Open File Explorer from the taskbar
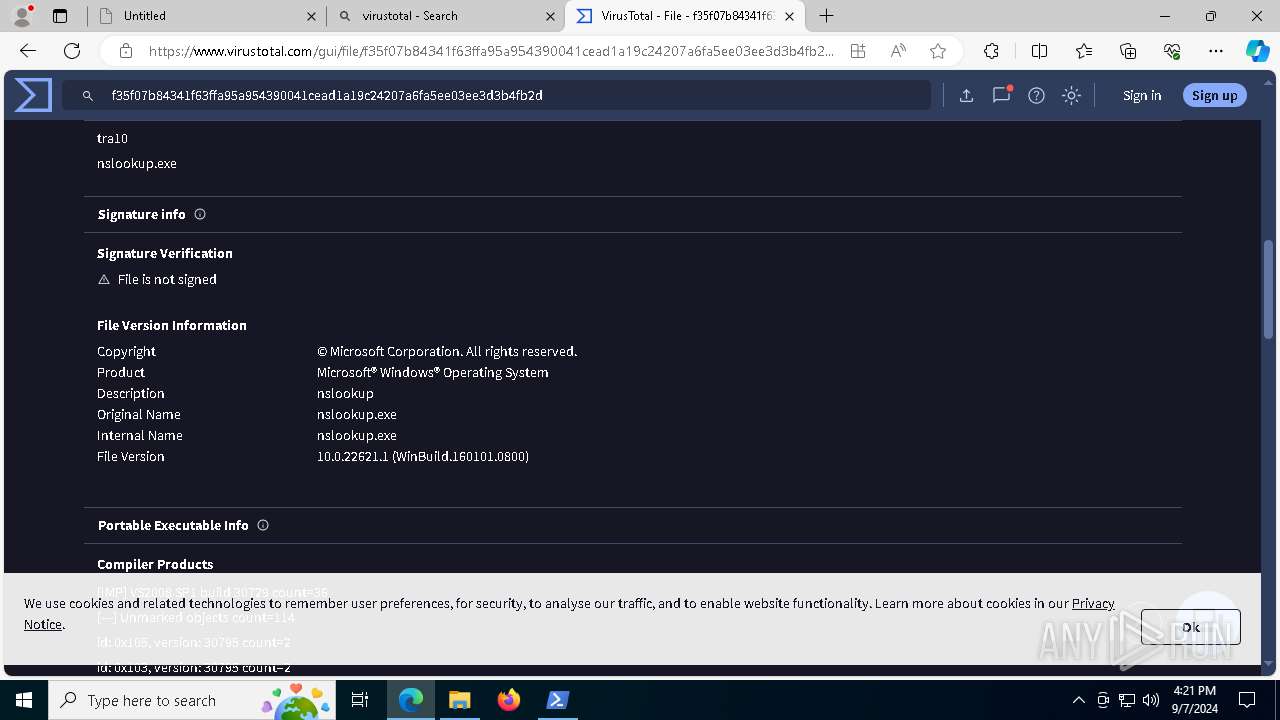 pos(459,700)
